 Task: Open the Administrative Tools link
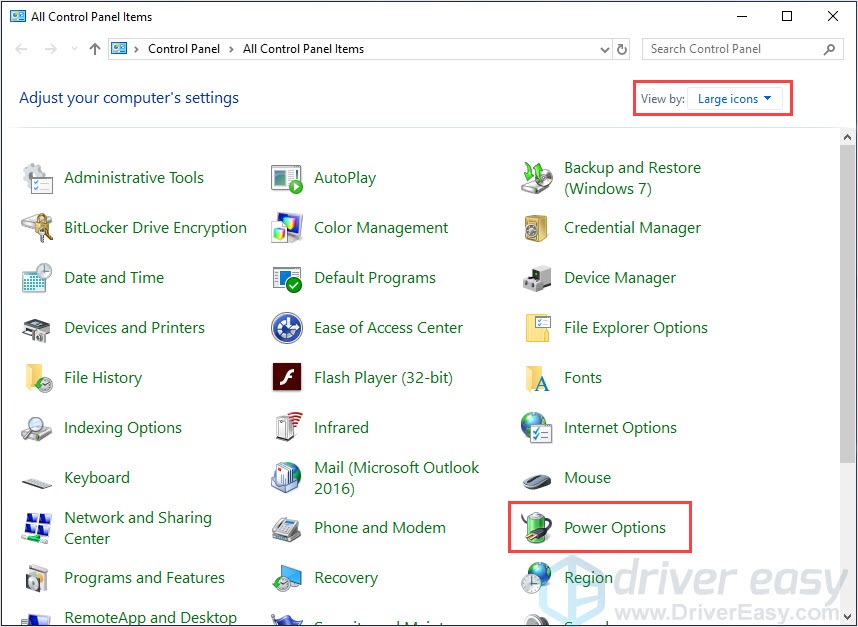click(x=134, y=178)
